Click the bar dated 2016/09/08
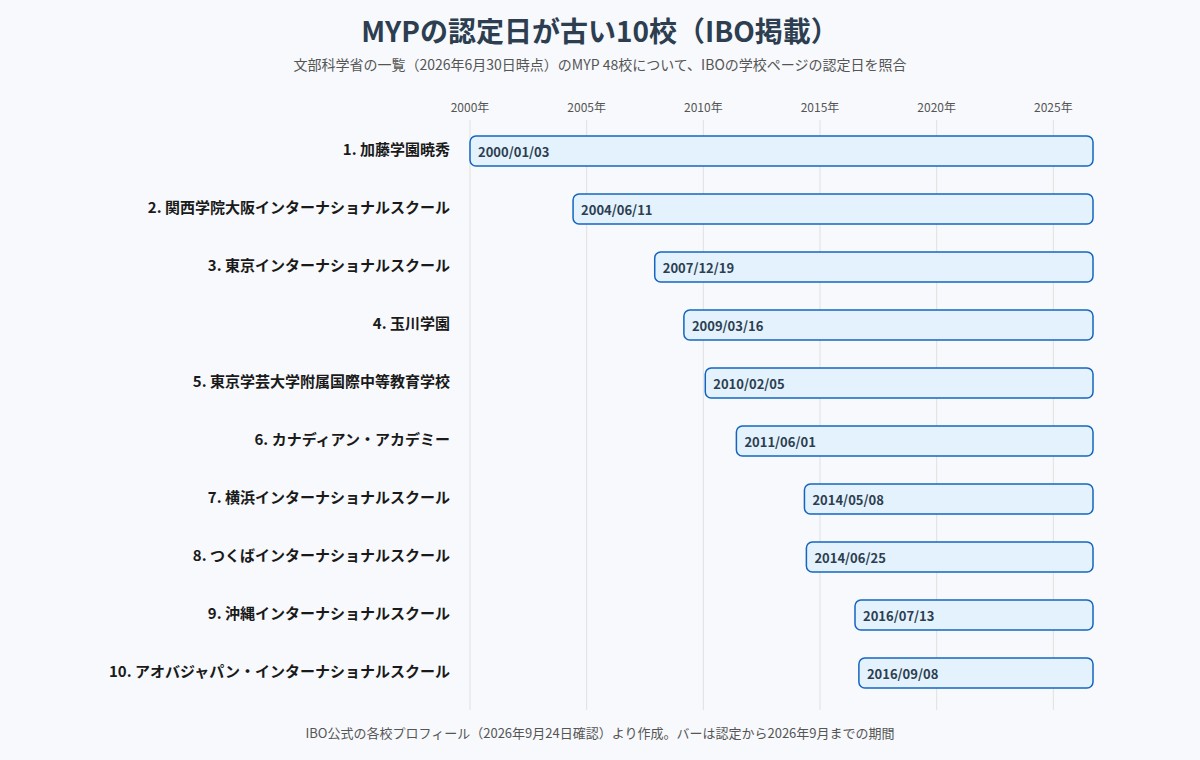The width and height of the screenshot is (1200, 760). coord(976,673)
